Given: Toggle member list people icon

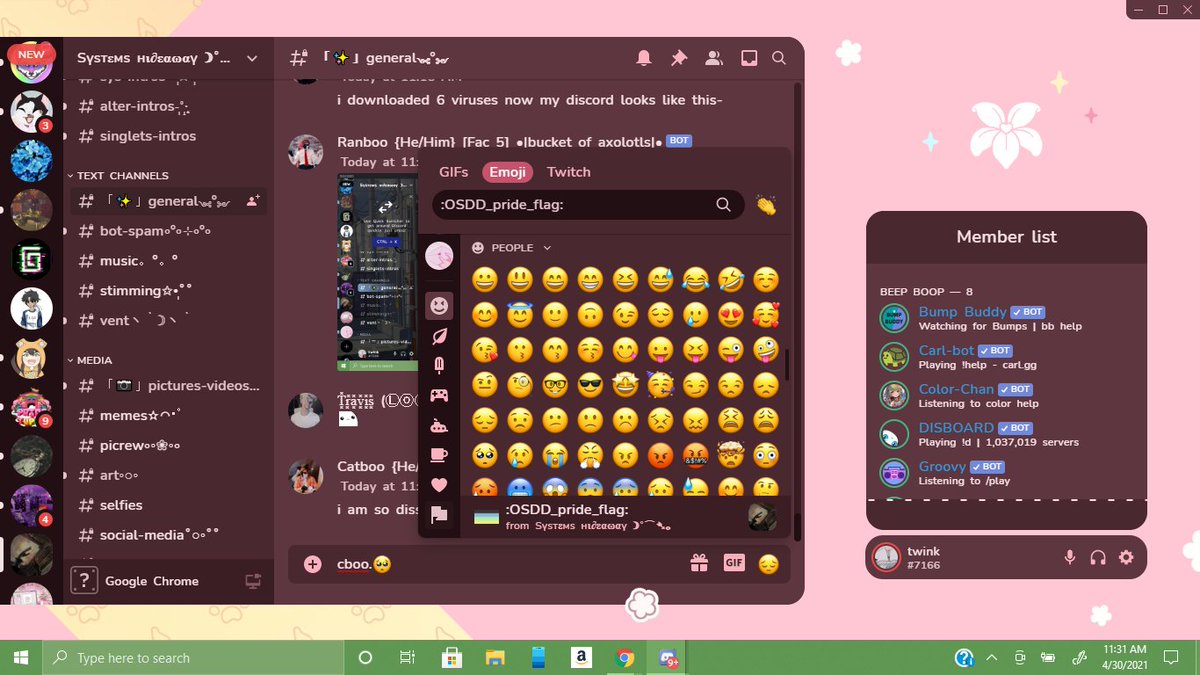Looking at the screenshot, I should pos(714,59).
